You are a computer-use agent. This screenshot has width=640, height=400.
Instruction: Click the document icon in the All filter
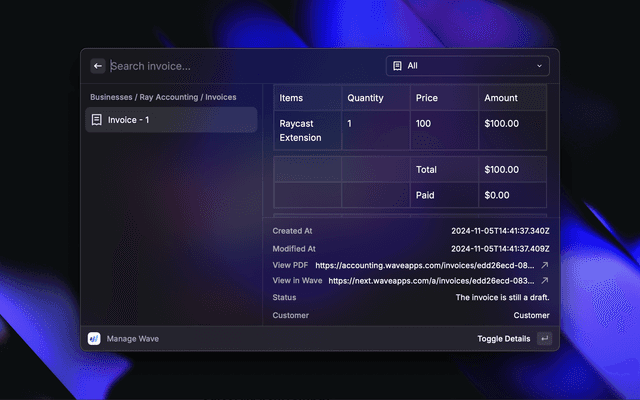(397, 66)
